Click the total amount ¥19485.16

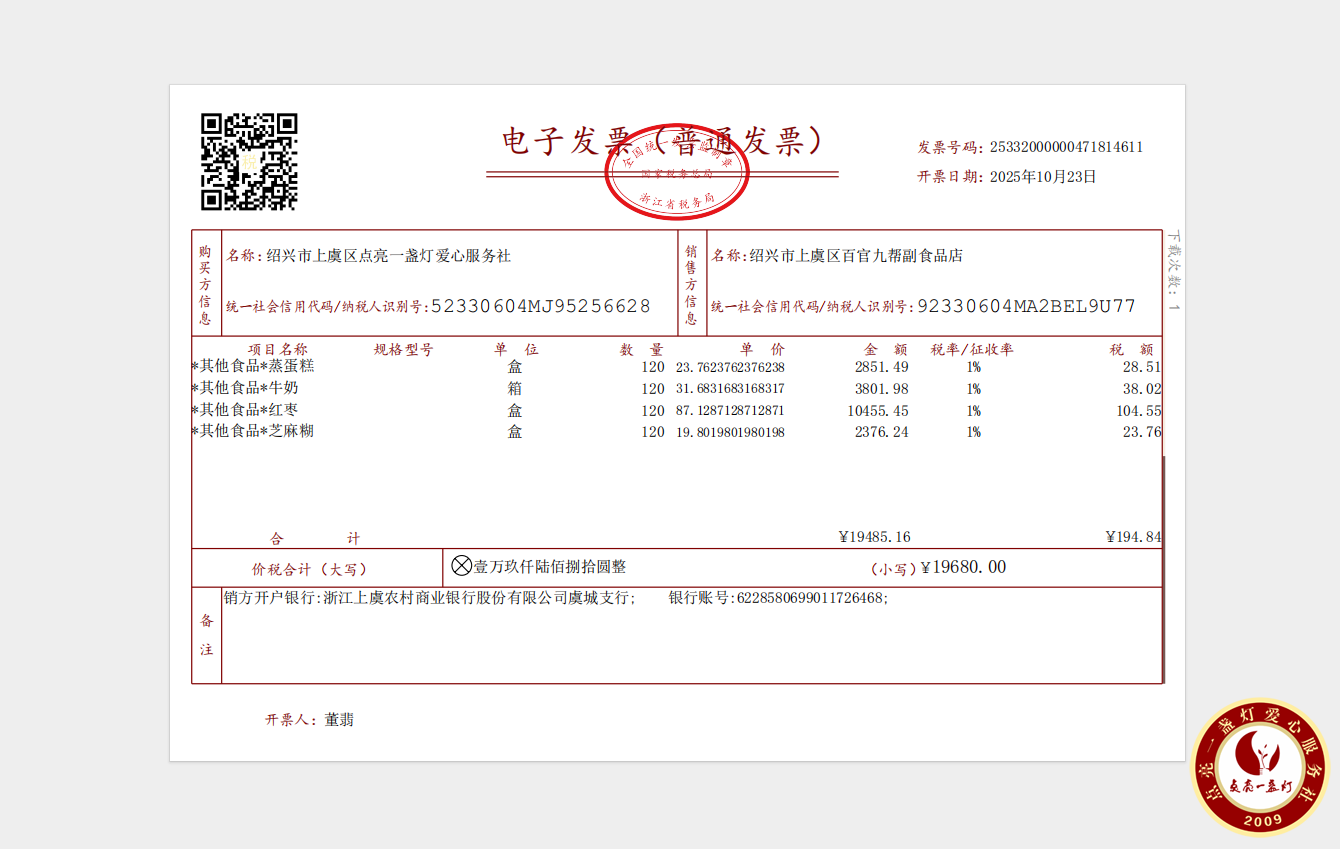[x=874, y=537]
